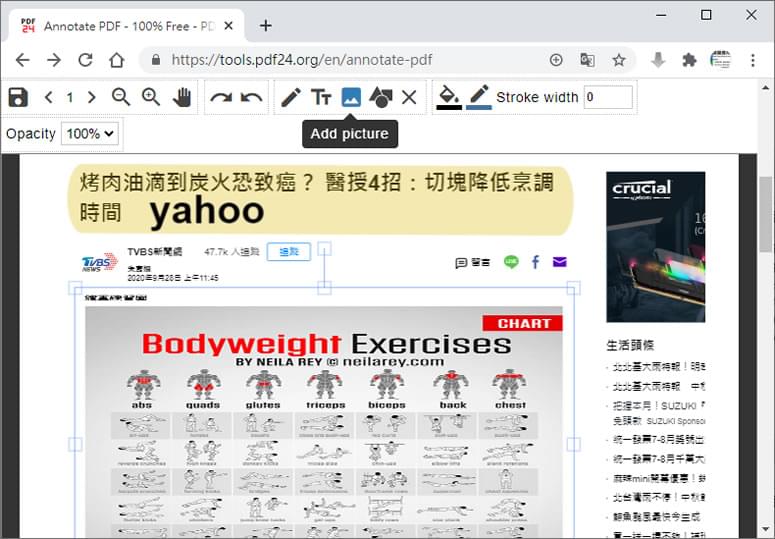Click the yahoo text annotation
The height and width of the screenshot is (539, 775).
tap(207, 210)
